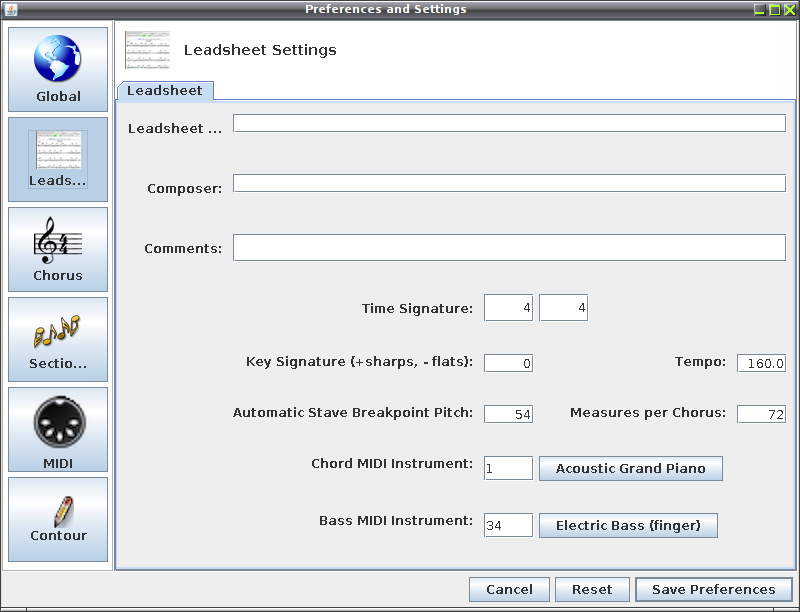Click the "Leadsheet Settings" heading text

[x=260, y=50]
